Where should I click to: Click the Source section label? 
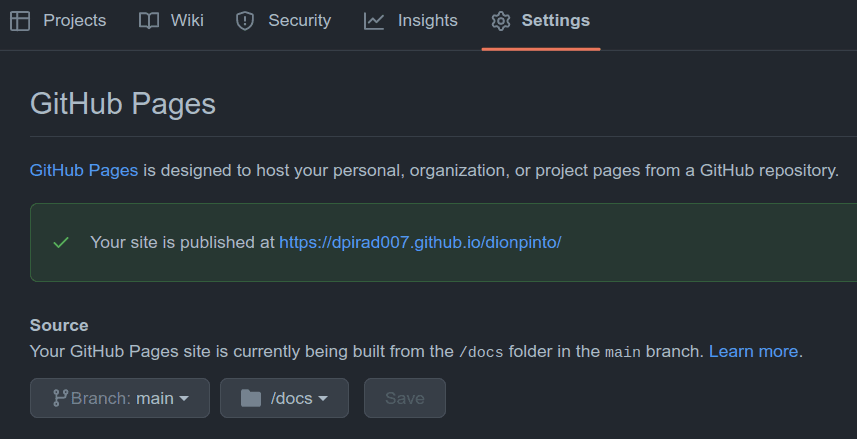(59, 325)
